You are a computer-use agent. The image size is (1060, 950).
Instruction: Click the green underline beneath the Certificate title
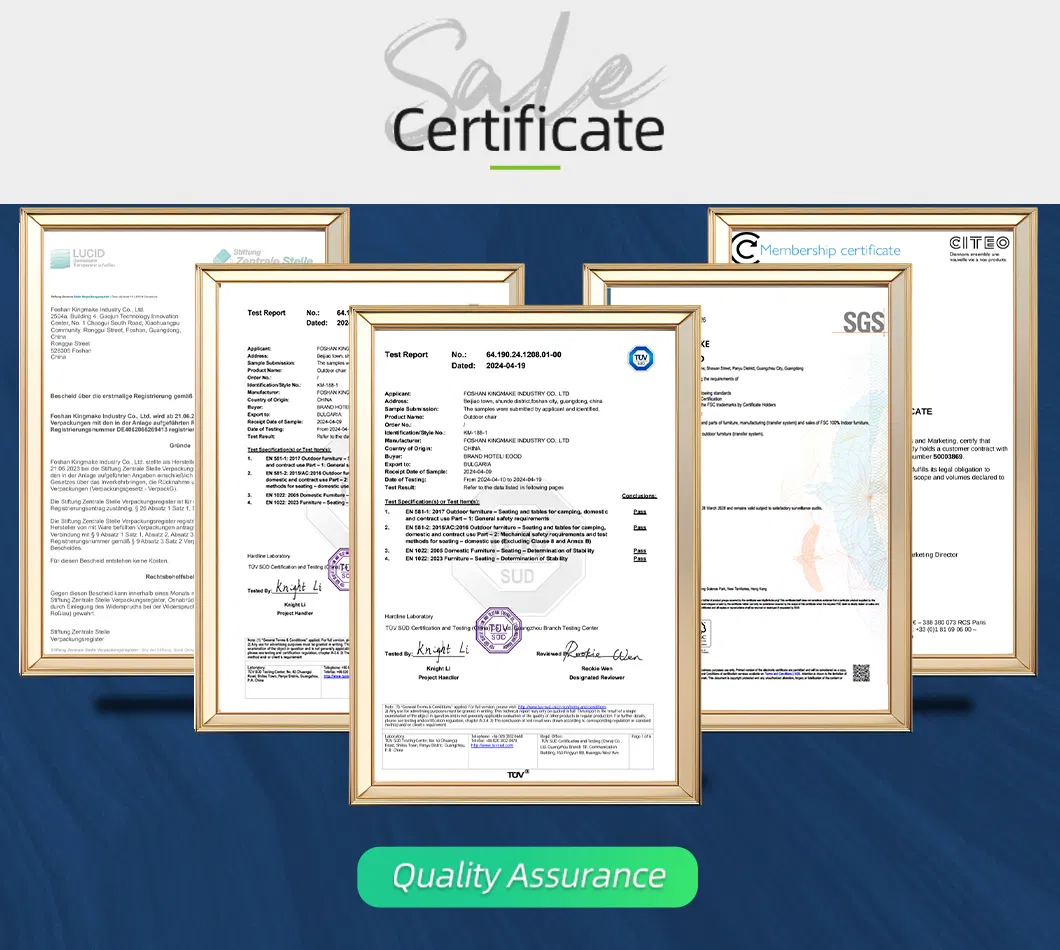point(525,166)
